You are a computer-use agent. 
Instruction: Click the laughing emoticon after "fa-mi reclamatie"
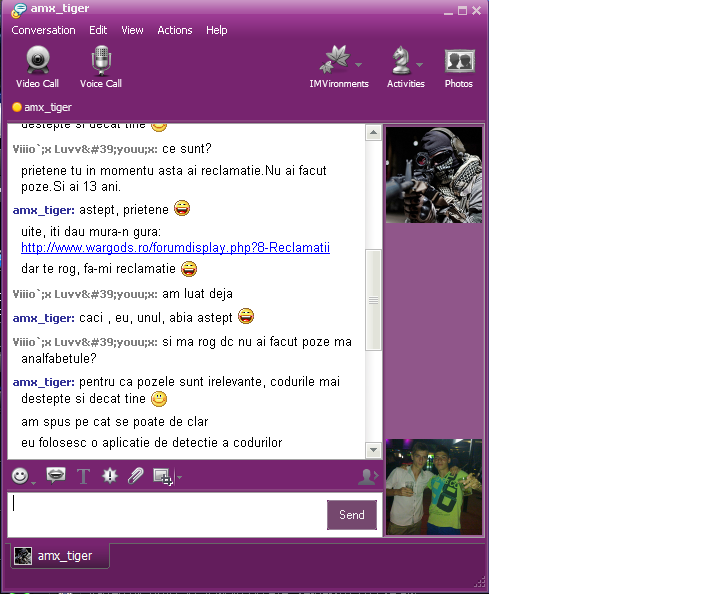(x=189, y=269)
